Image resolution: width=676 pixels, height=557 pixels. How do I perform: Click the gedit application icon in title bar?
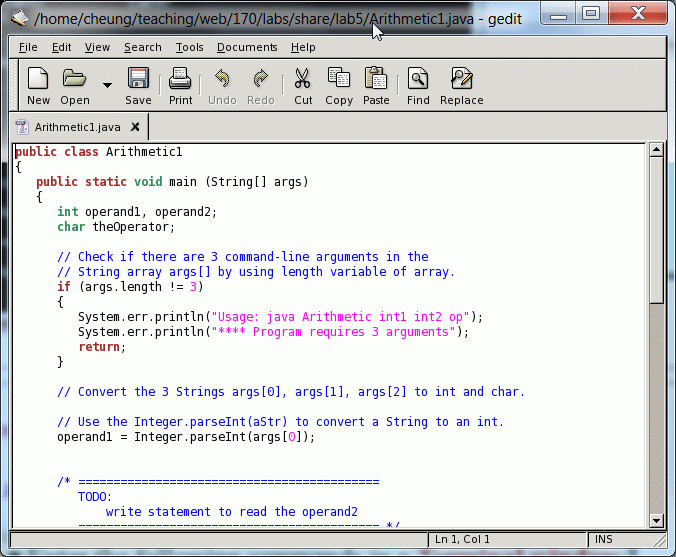pyautogui.click(x=19, y=18)
